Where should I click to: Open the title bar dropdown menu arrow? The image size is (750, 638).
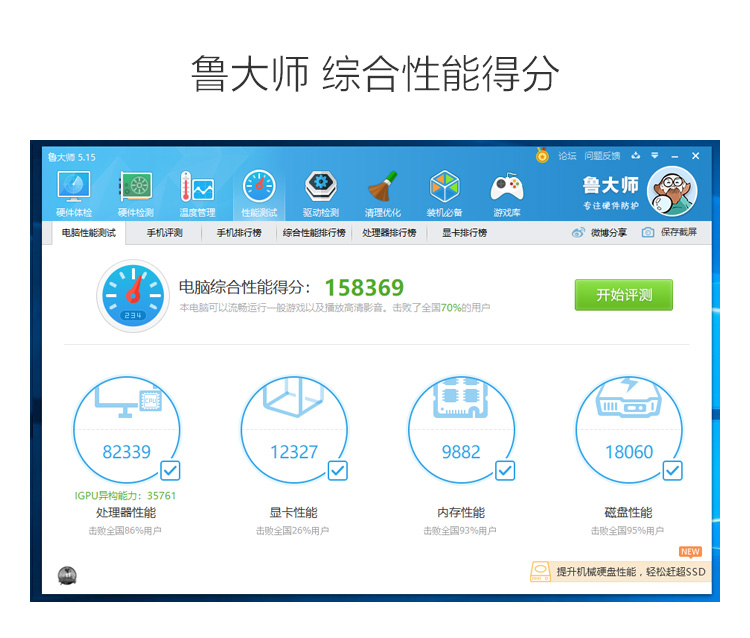pyautogui.click(x=655, y=155)
